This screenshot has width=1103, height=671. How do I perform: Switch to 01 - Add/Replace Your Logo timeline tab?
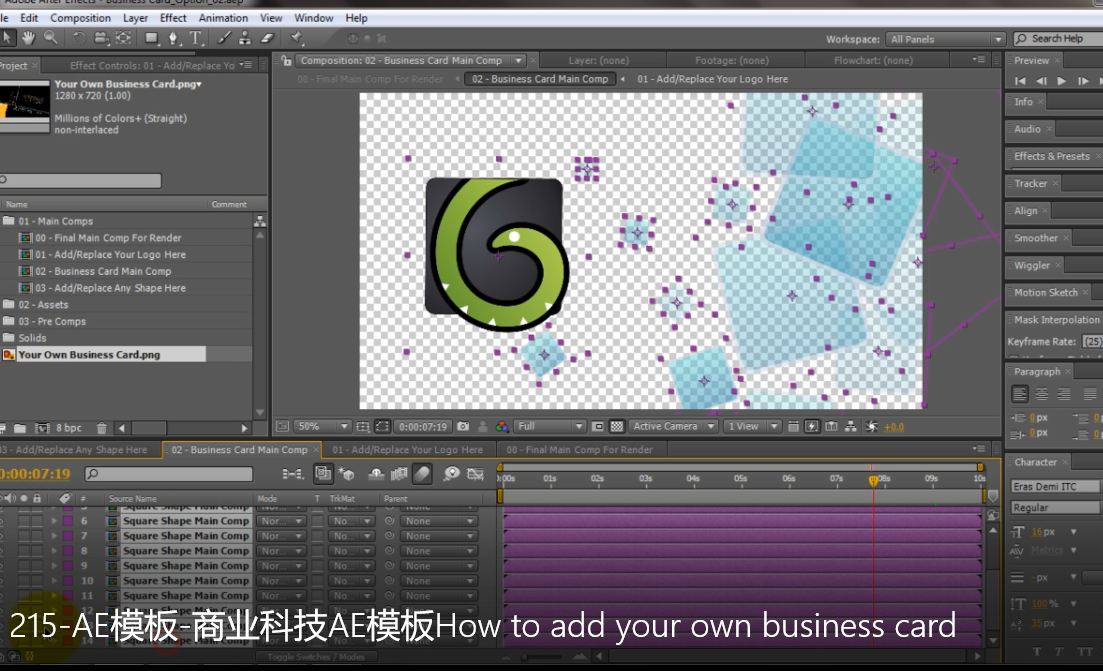pos(407,449)
